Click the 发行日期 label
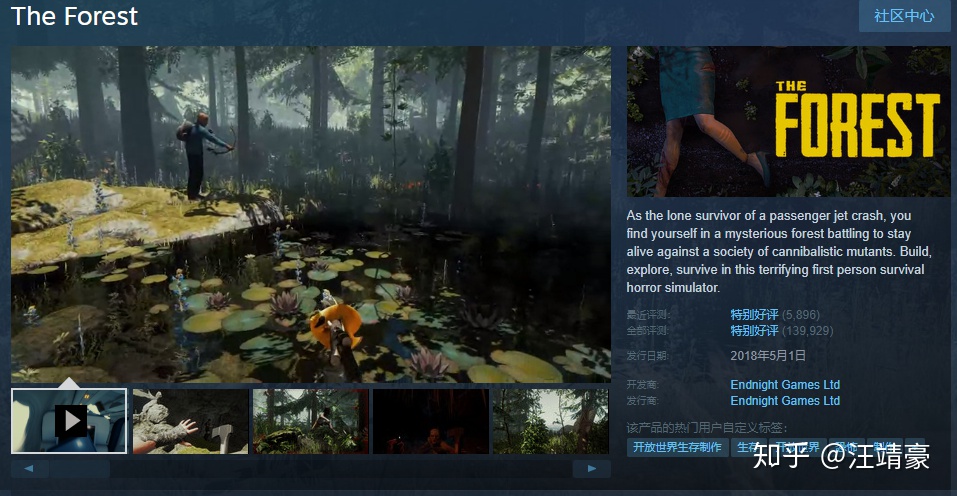957x496 pixels. coord(648,356)
